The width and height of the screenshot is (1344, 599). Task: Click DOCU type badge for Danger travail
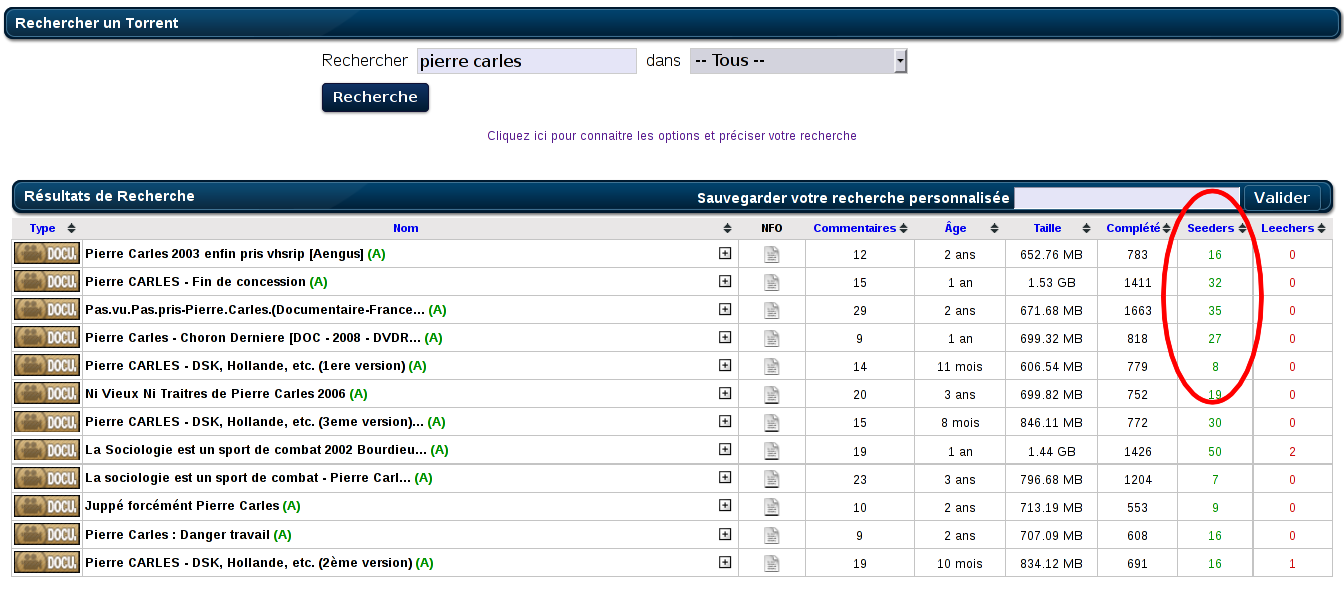pyautogui.click(x=46, y=535)
